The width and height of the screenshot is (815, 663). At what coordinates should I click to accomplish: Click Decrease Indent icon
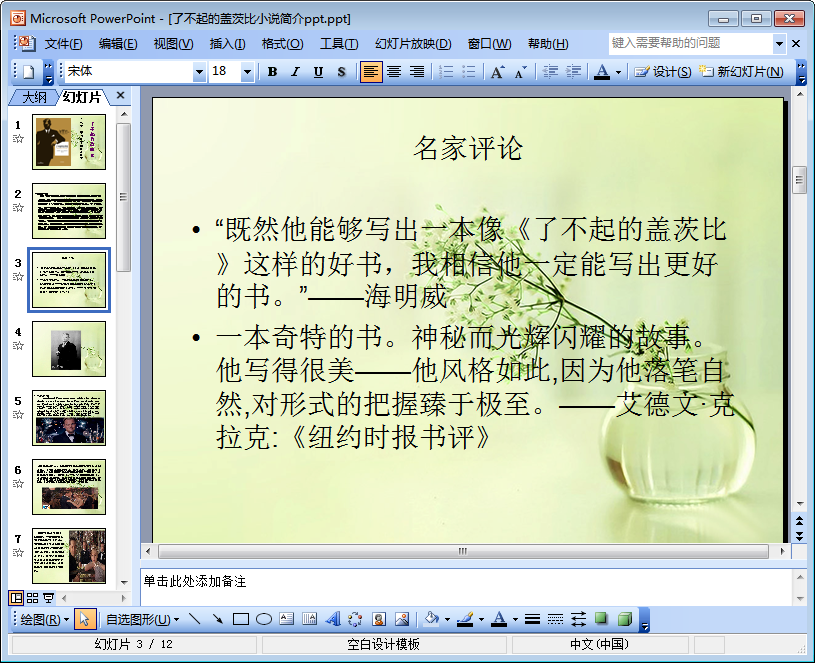pyautogui.click(x=550, y=72)
